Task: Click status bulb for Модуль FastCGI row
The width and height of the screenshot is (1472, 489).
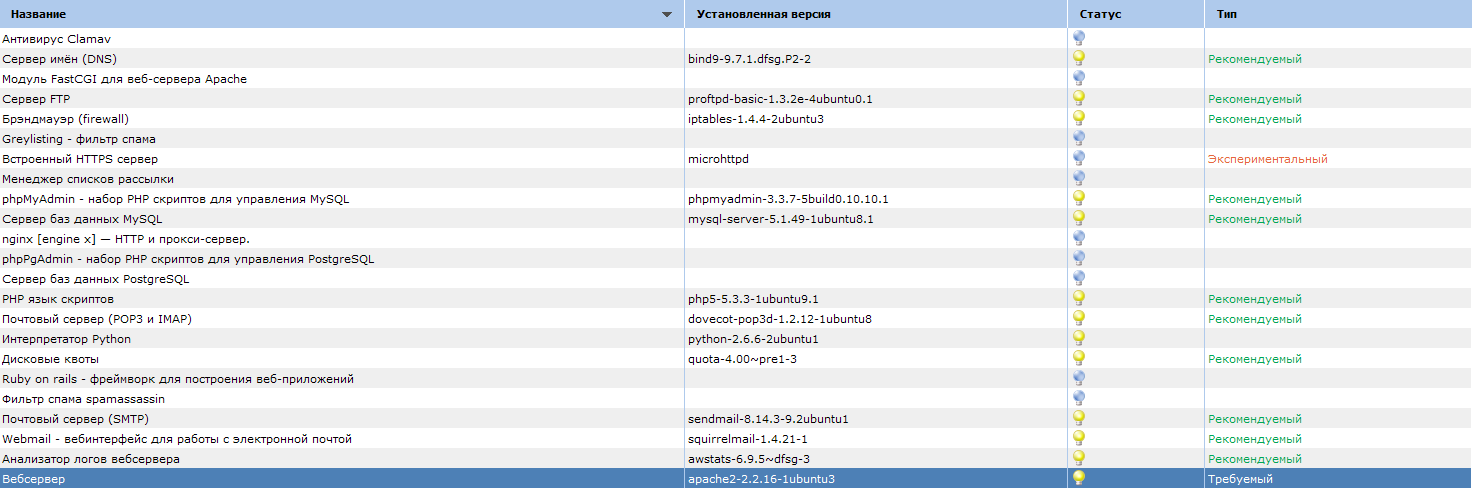Action: coord(1079,78)
